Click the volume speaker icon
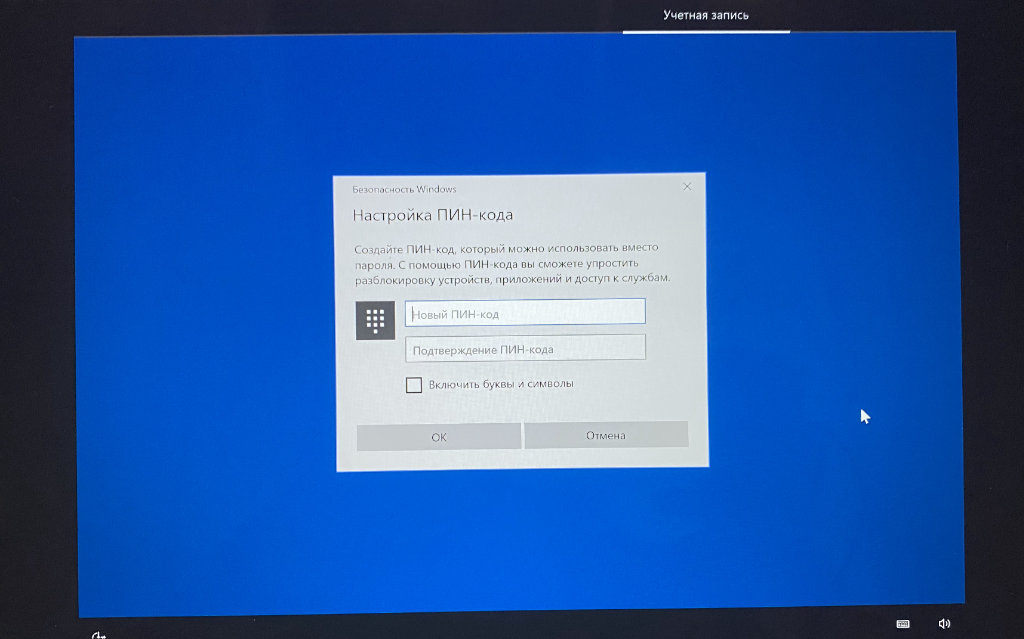Screen dimensions: 1024x639 point(944,624)
